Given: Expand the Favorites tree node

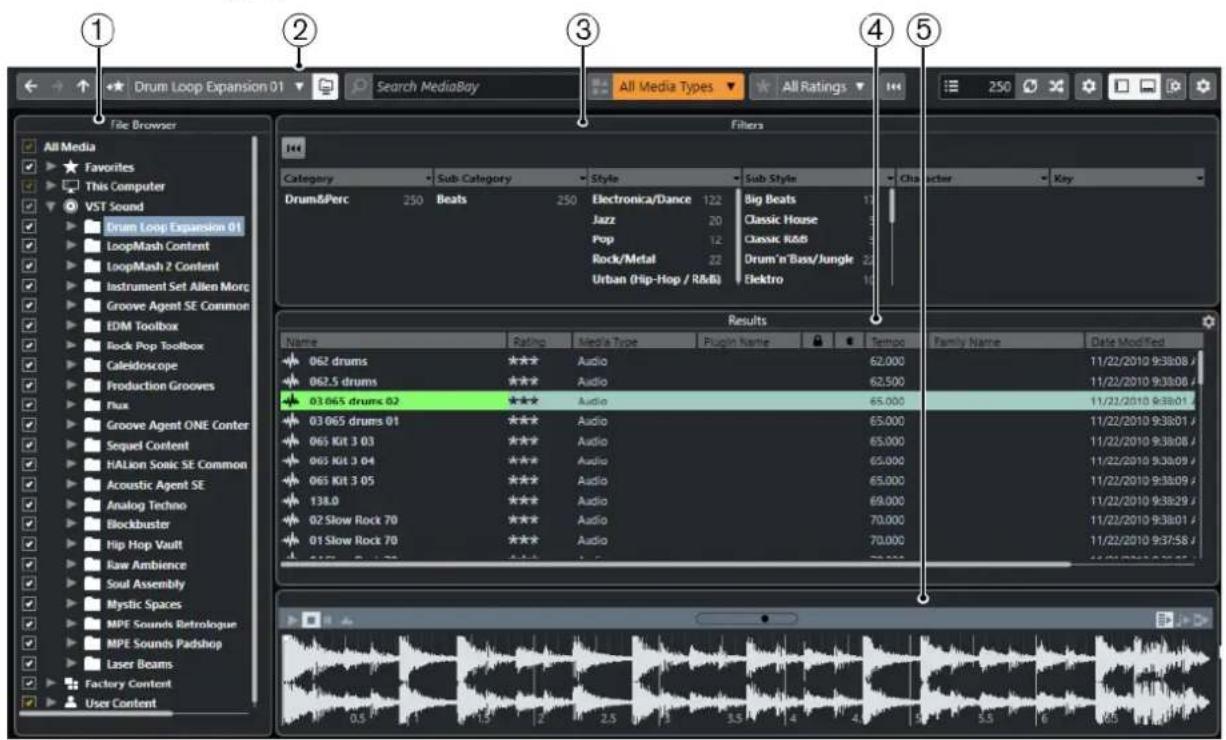Looking at the screenshot, I should coord(49,166).
